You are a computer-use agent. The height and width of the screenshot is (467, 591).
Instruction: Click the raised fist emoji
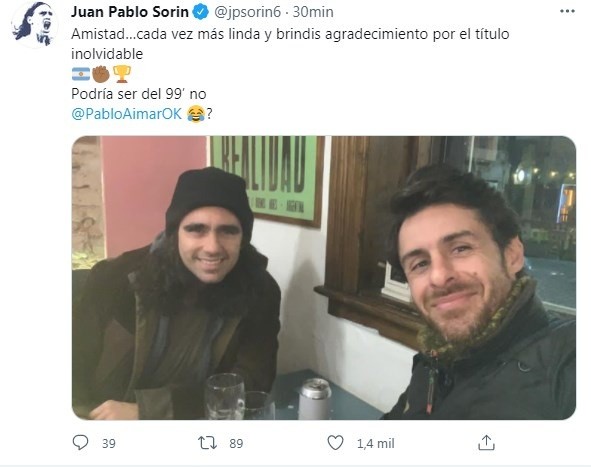point(101,74)
